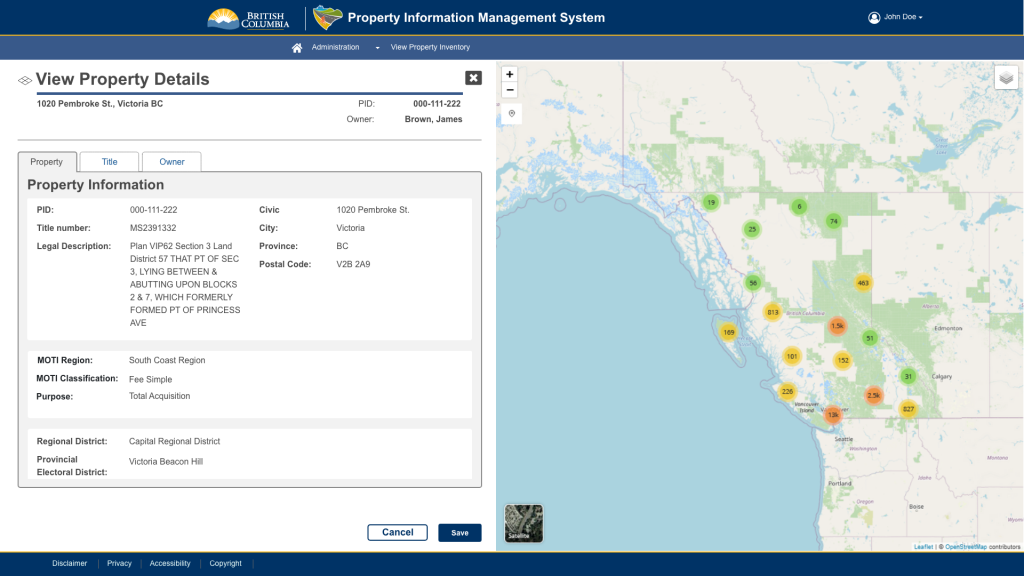Cancel editing the property record
This screenshot has width=1024, height=576.
[397, 532]
